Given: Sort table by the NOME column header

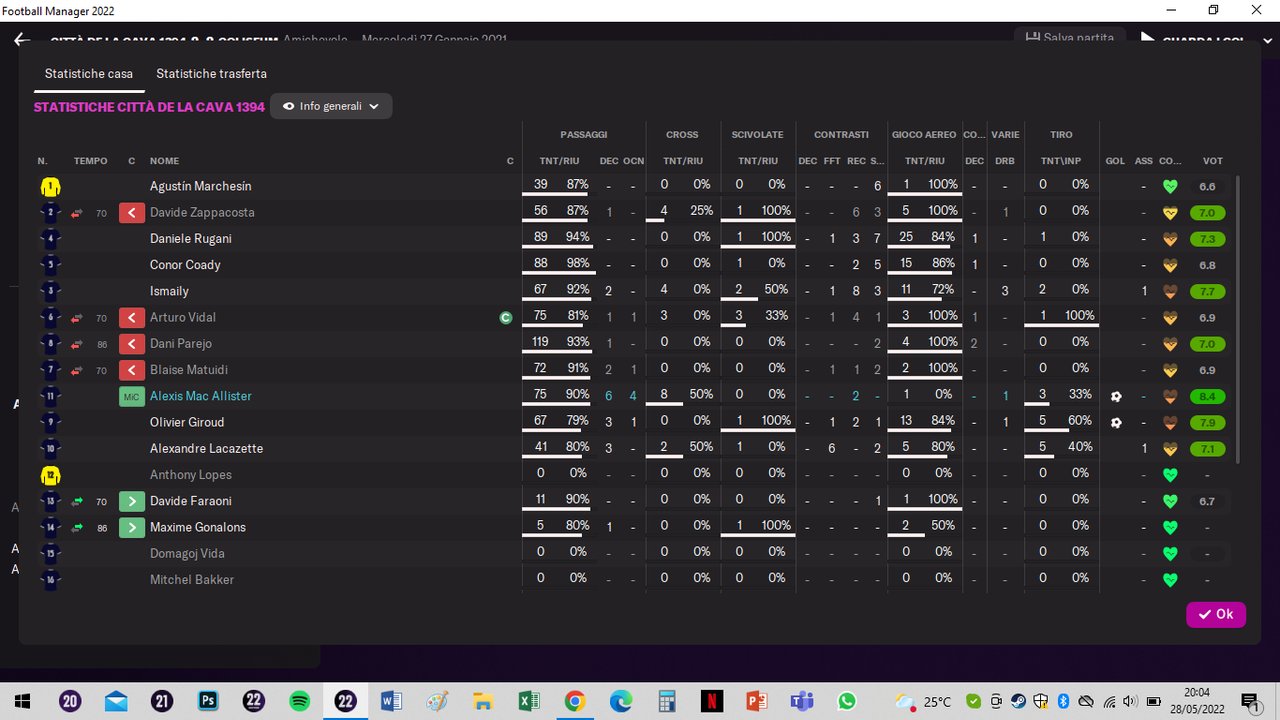Looking at the screenshot, I should pyautogui.click(x=165, y=161).
